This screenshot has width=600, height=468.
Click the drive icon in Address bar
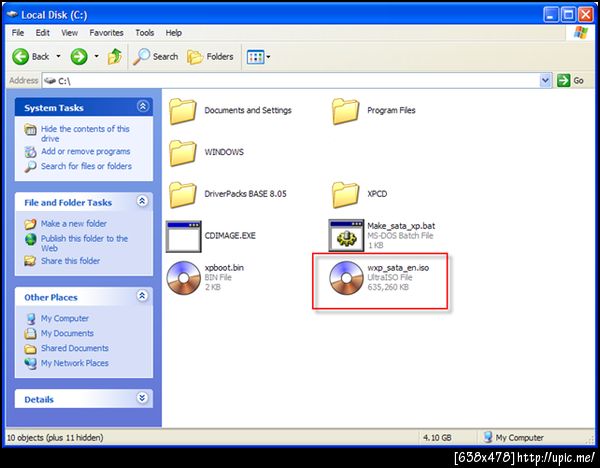(x=50, y=81)
